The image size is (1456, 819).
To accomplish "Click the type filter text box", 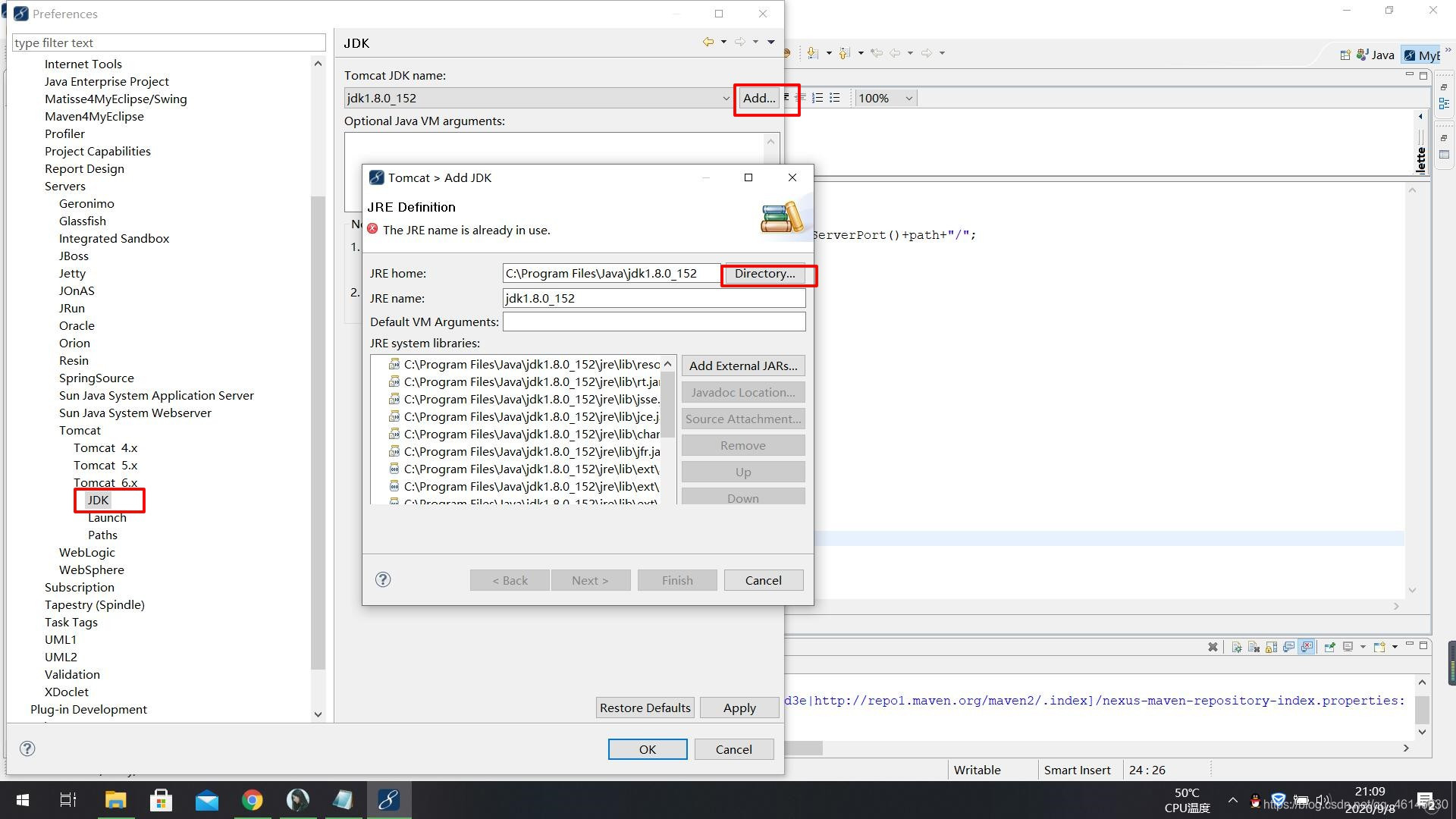I will coord(169,42).
